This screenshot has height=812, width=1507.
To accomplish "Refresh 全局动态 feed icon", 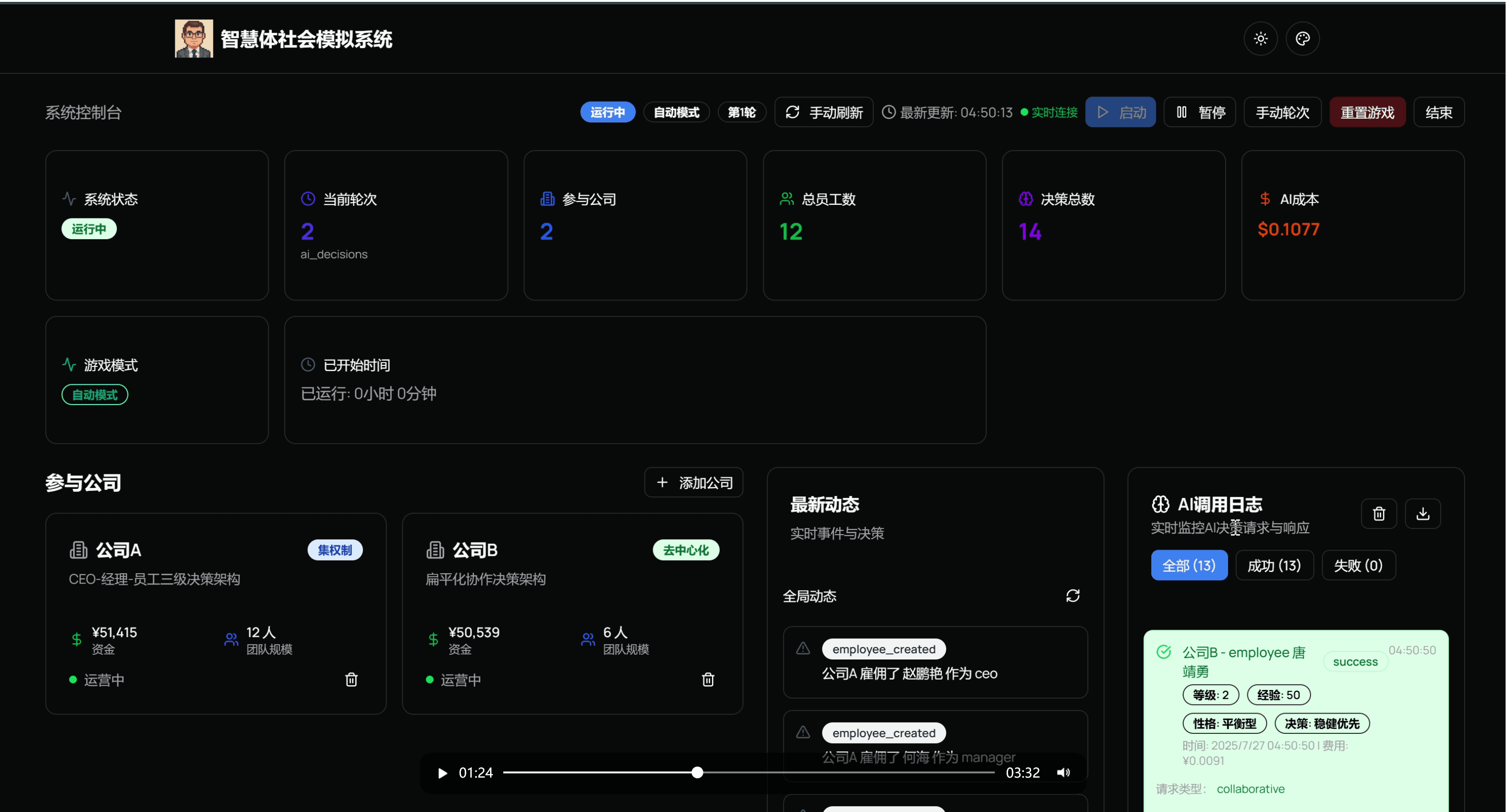I will tap(1073, 596).
